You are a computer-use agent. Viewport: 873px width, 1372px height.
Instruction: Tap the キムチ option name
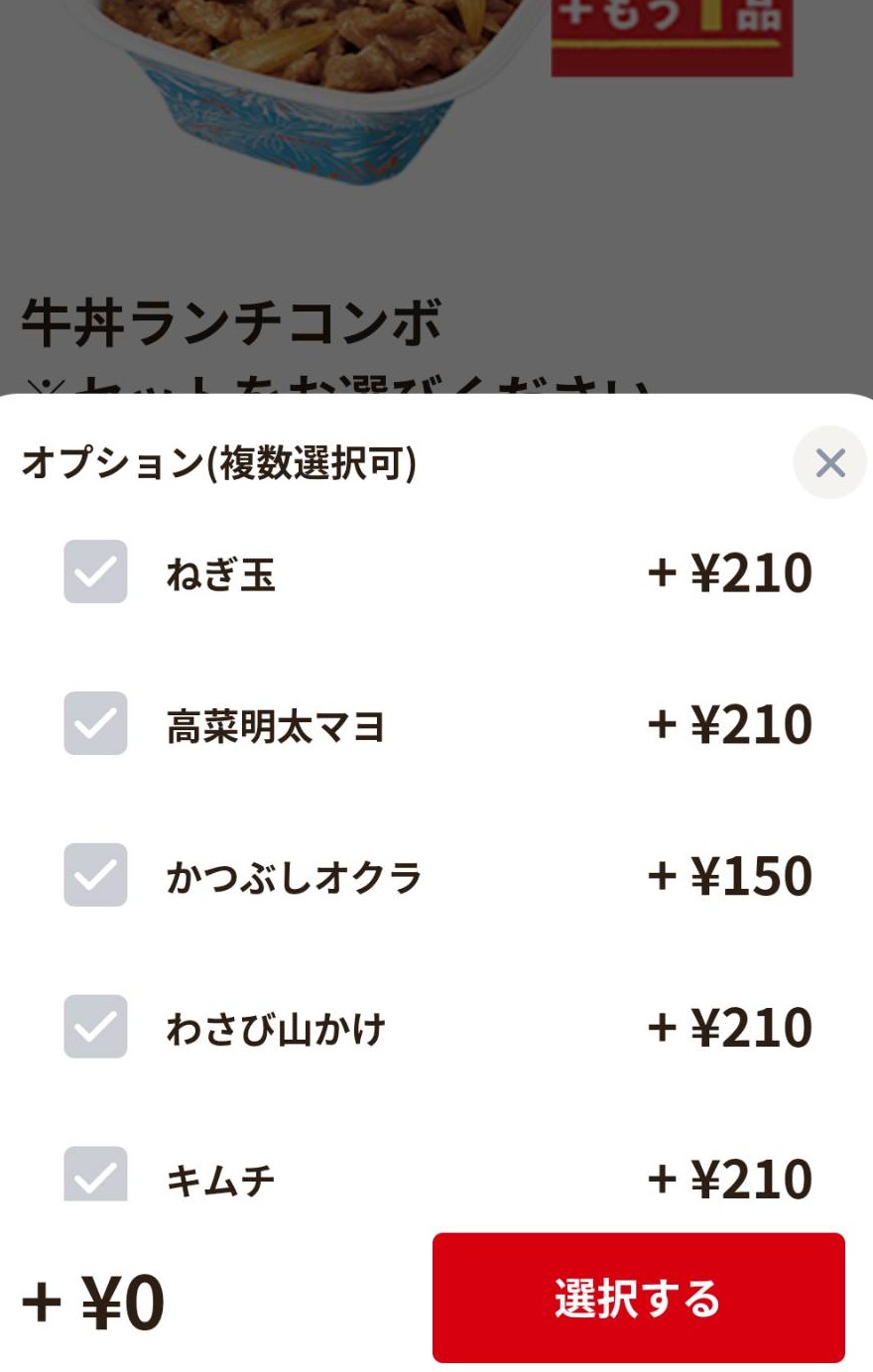(220, 1181)
